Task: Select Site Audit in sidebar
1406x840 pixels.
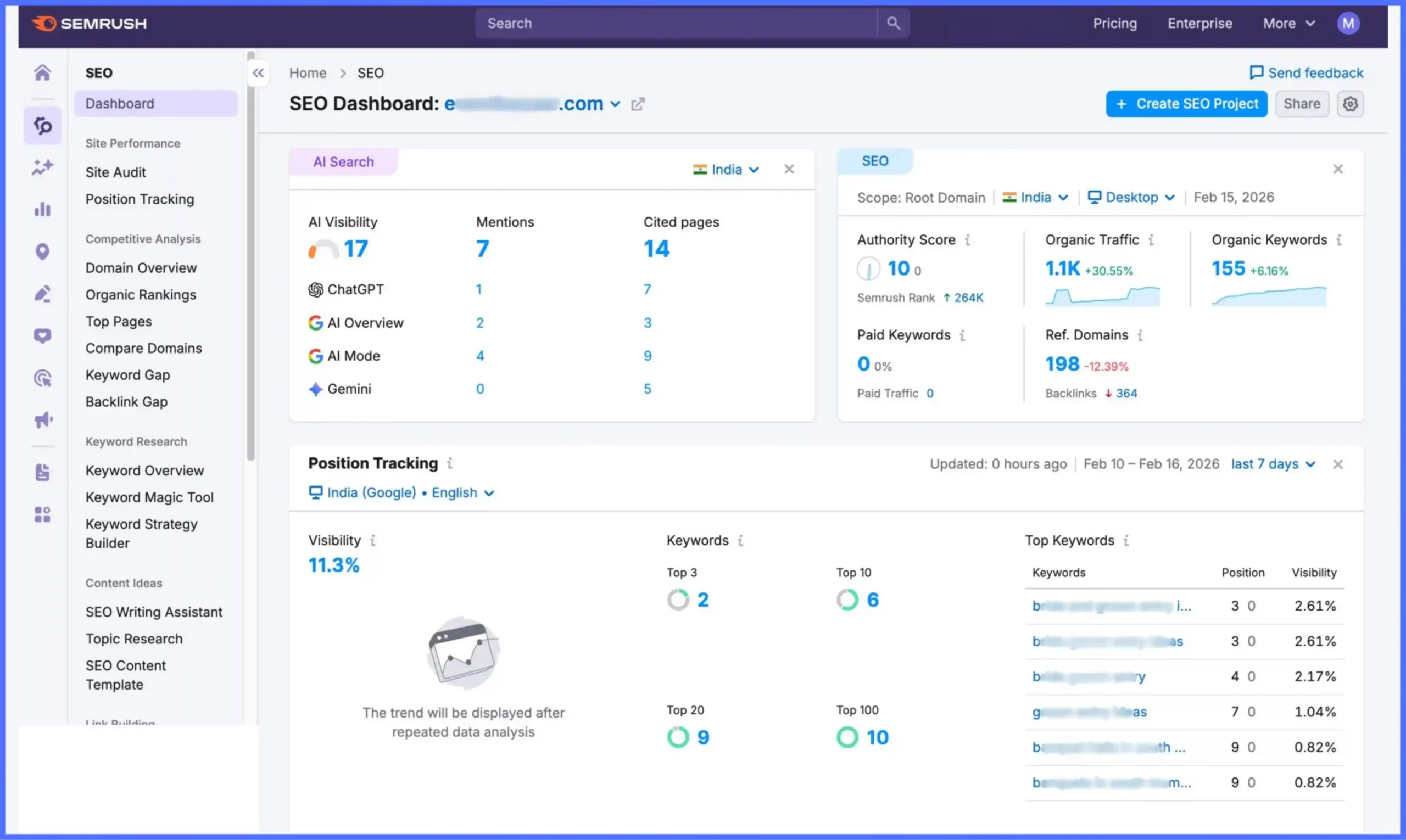Action: pos(115,172)
